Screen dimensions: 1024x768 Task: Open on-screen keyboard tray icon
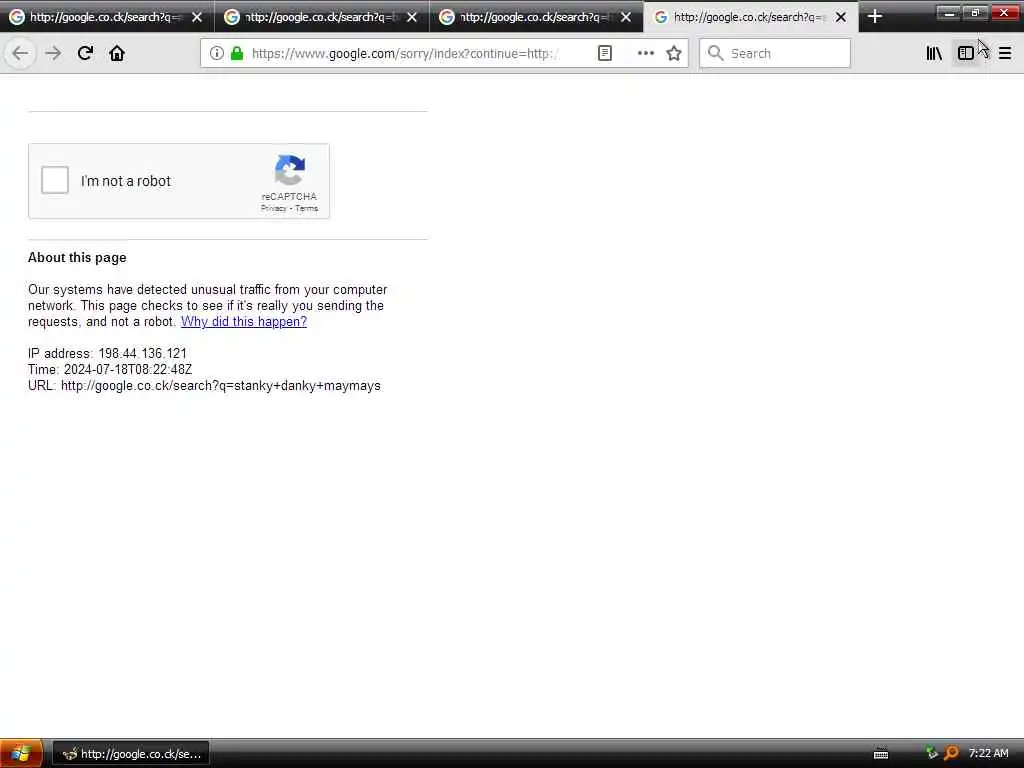point(880,754)
